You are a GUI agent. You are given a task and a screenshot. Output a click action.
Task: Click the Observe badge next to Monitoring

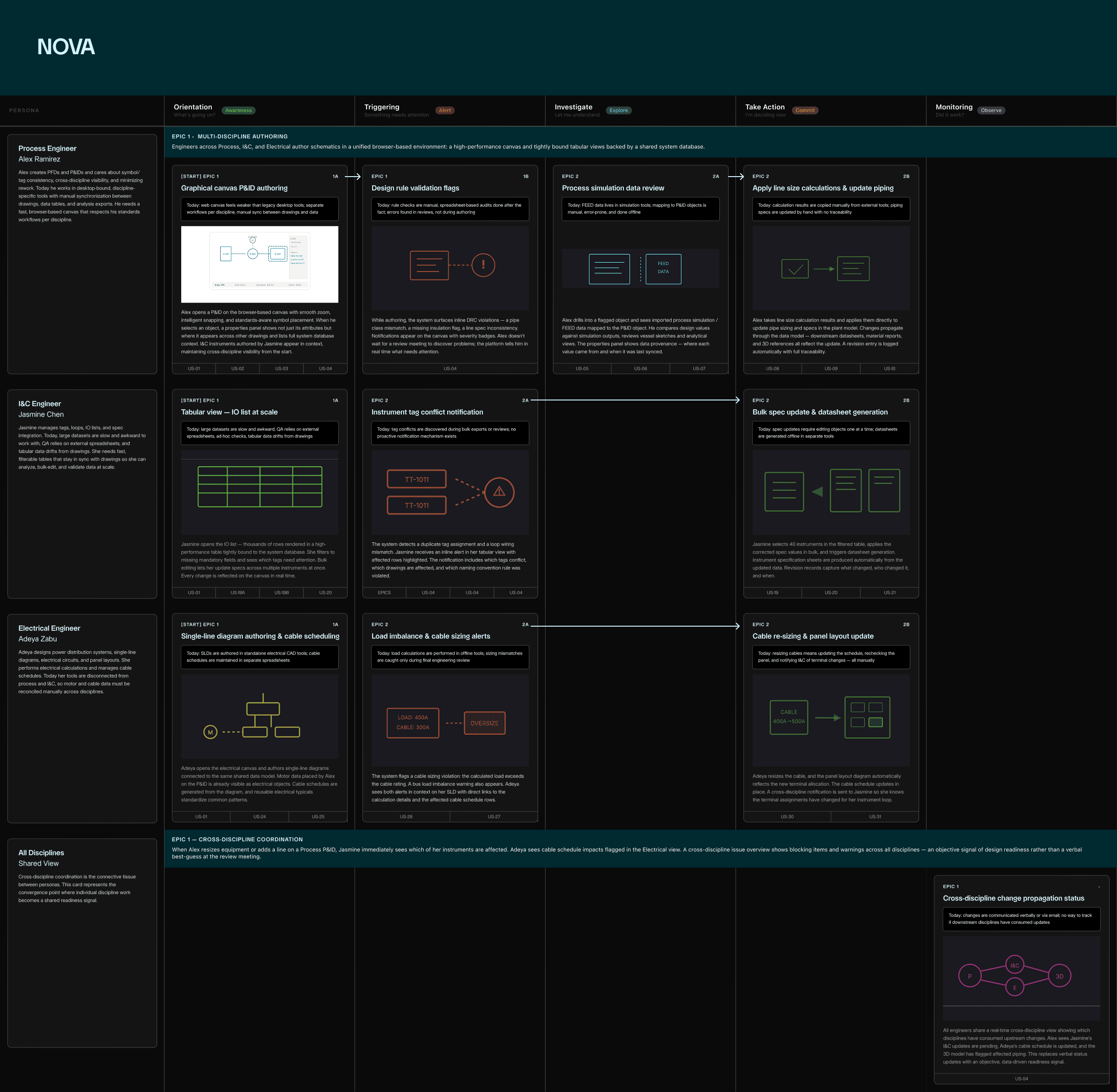coord(990,111)
